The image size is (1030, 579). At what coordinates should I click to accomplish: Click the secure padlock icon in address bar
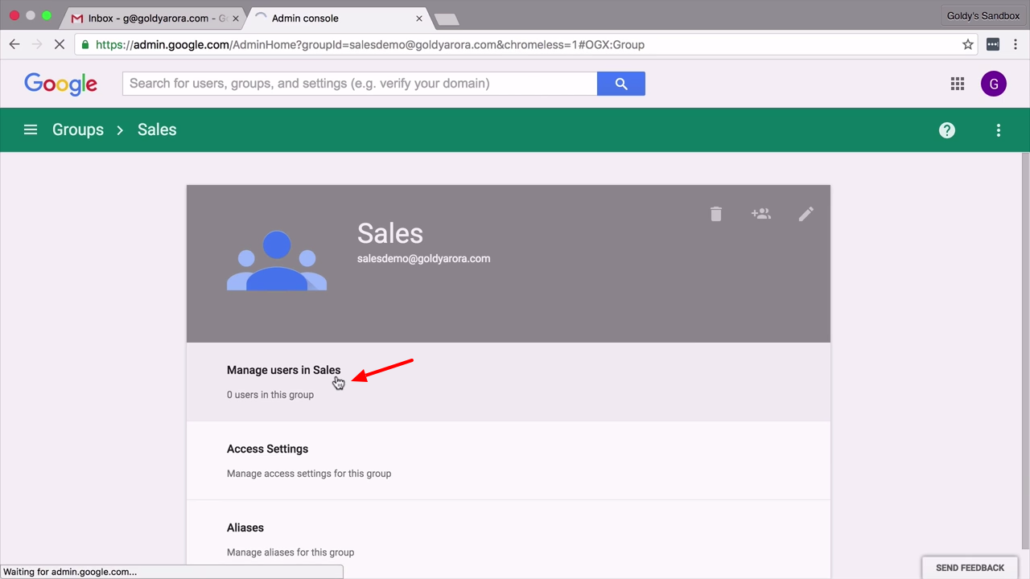point(85,45)
